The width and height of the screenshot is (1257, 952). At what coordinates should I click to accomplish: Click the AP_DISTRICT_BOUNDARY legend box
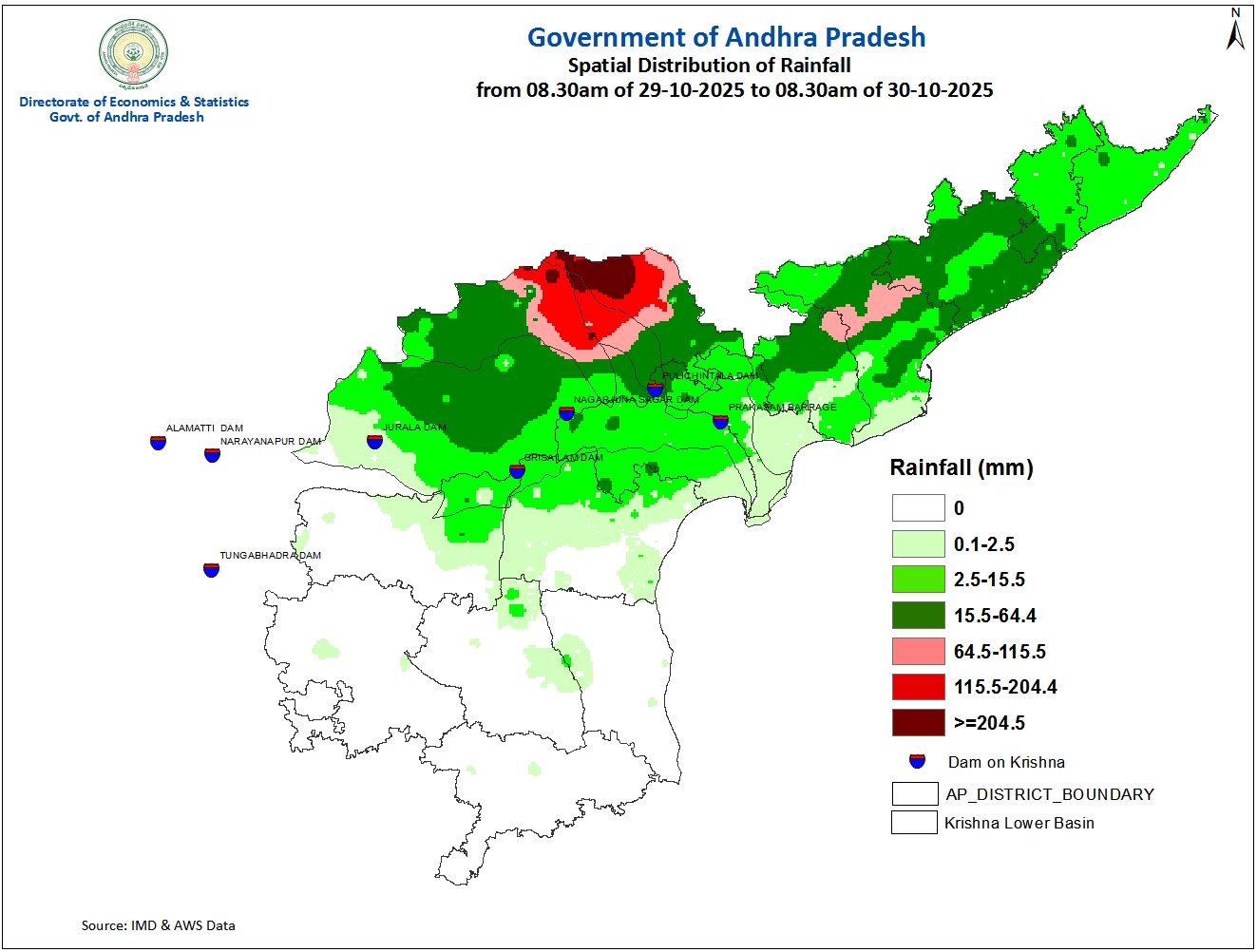point(914,794)
